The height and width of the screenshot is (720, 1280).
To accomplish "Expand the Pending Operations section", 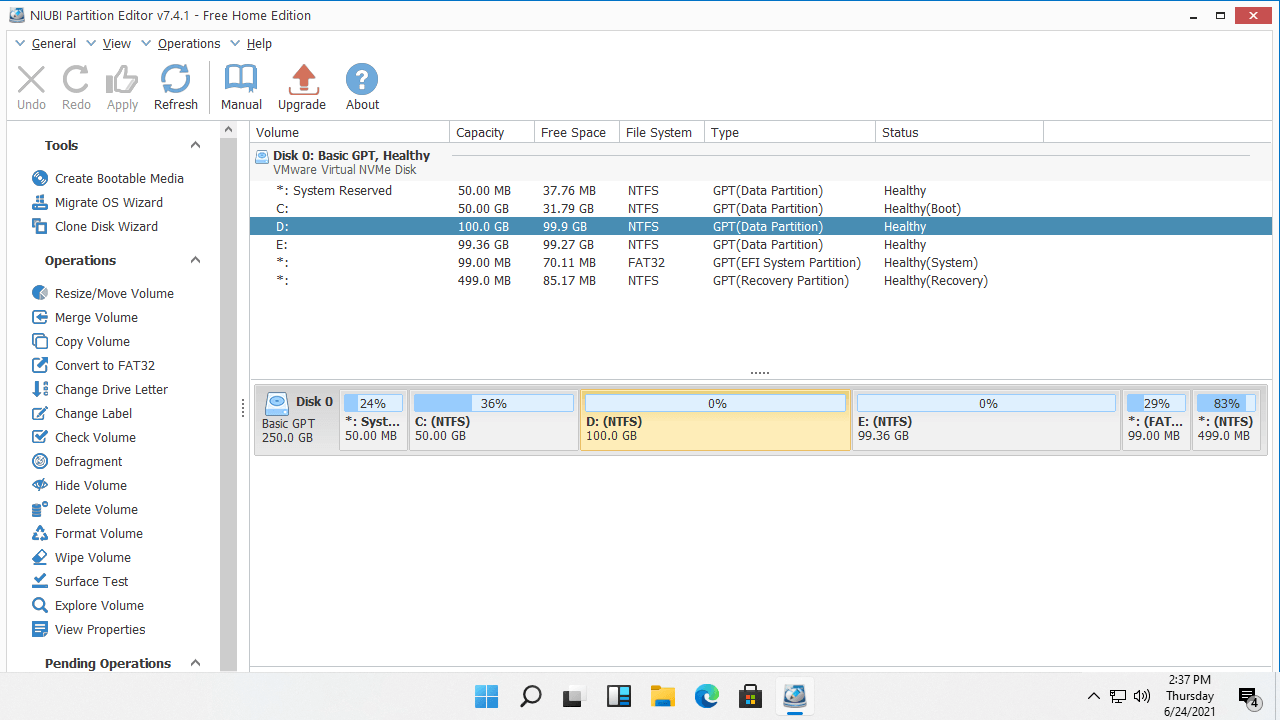I will (x=196, y=663).
